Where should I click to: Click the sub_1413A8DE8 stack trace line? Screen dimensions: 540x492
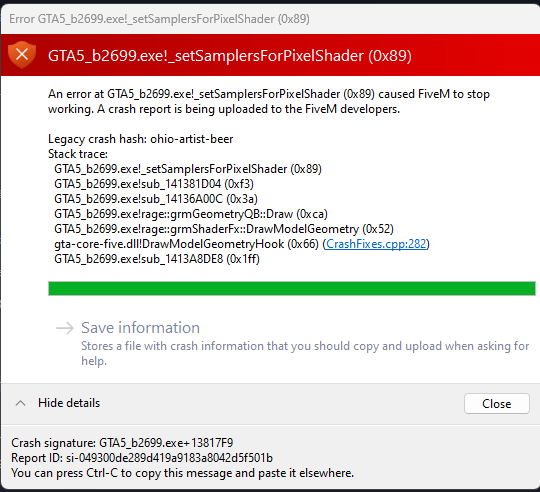pos(157,259)
